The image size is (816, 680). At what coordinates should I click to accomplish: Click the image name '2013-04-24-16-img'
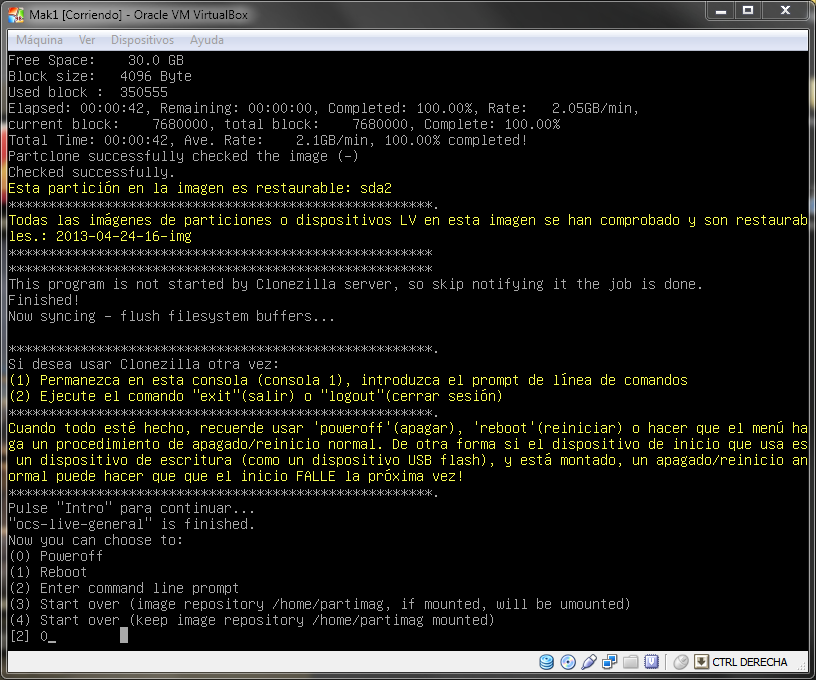click(124, 236)
